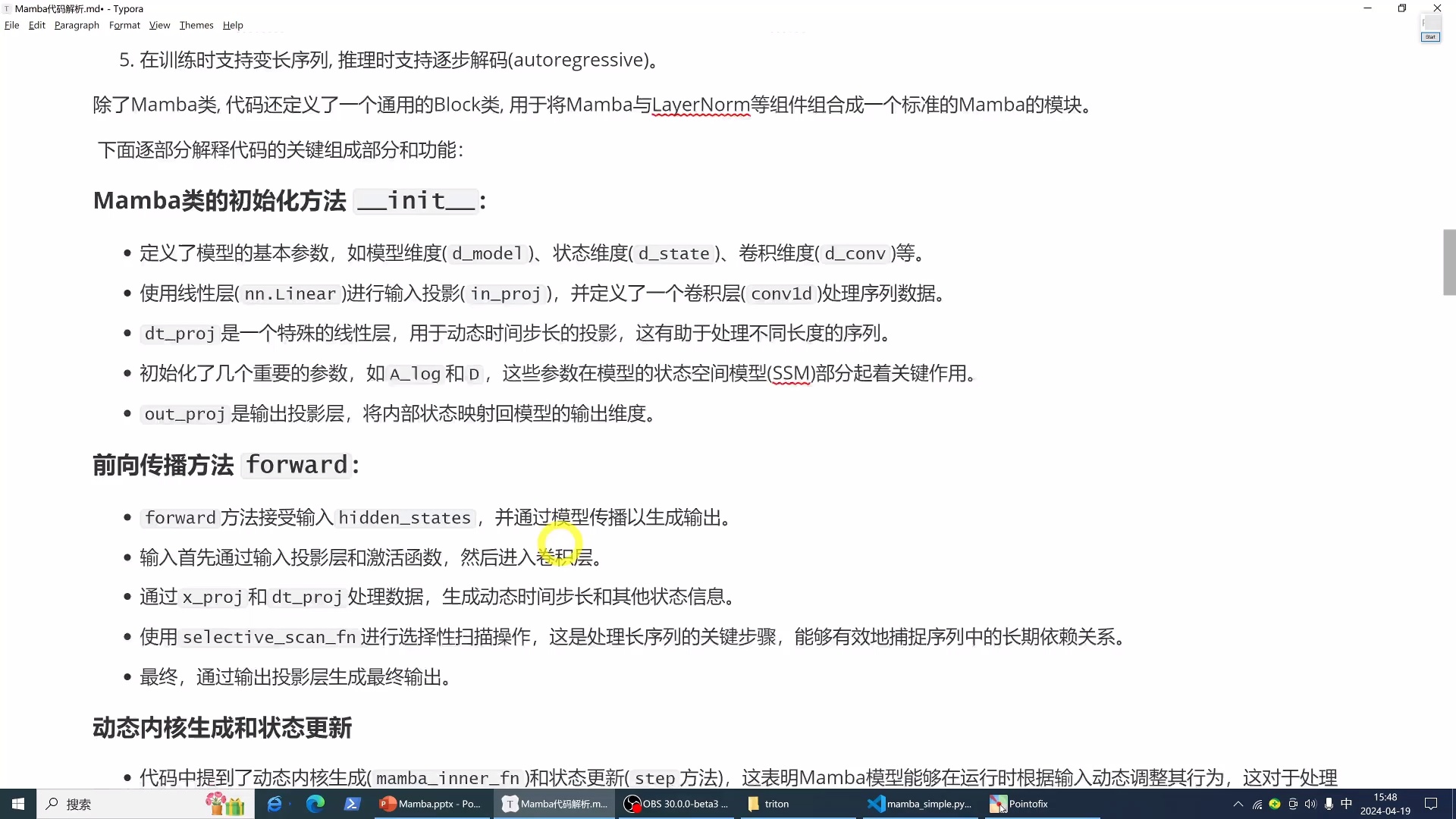Click the Windows Start button
Screen dimensions: 1456x819
coord(18,804)
